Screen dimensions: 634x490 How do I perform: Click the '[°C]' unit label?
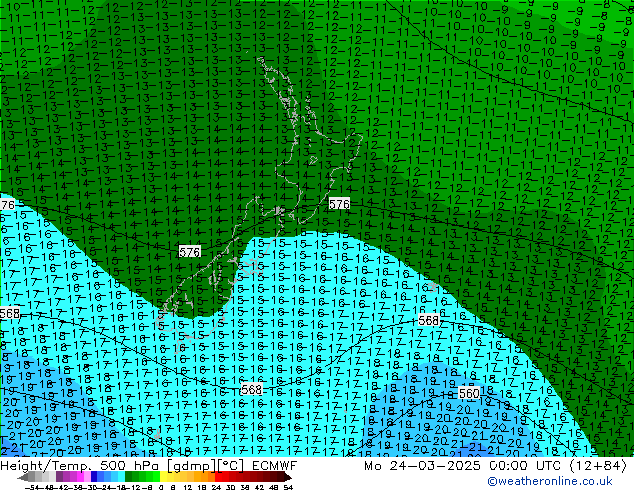(x=230, y=466)
